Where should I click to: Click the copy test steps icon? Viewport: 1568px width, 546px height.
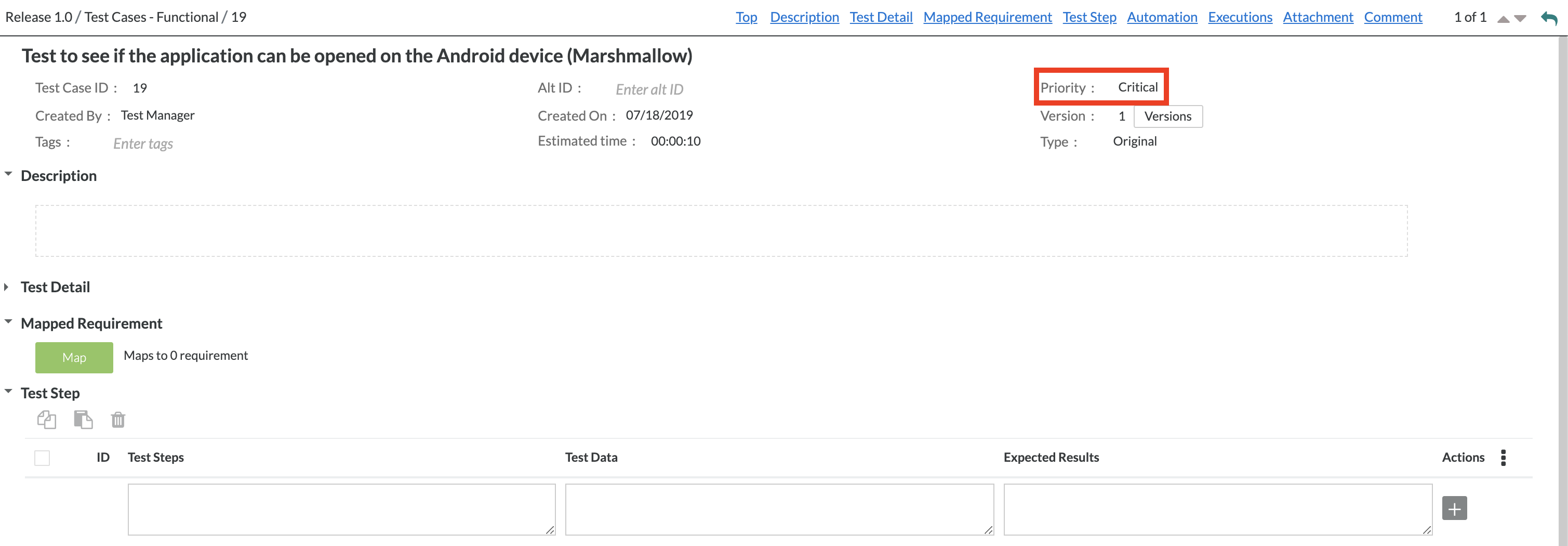tap(46, 419)
